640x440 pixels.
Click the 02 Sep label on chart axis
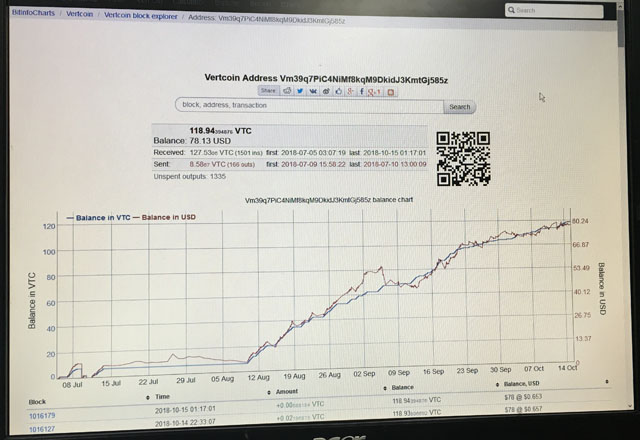click(364, 374)
